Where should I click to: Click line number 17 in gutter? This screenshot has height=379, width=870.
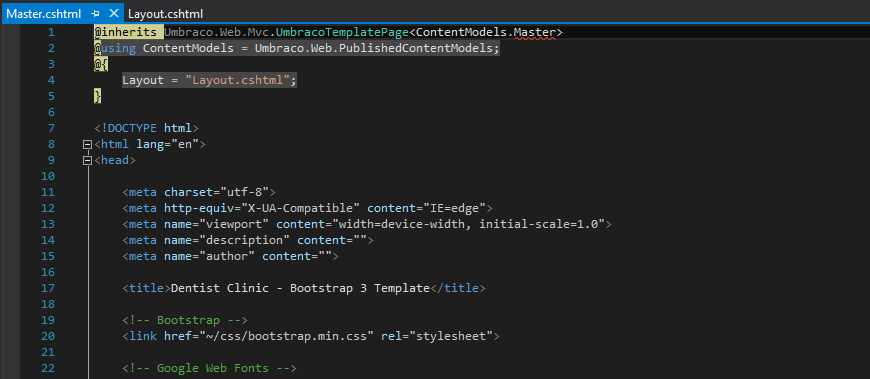click(x=48, y=288)
